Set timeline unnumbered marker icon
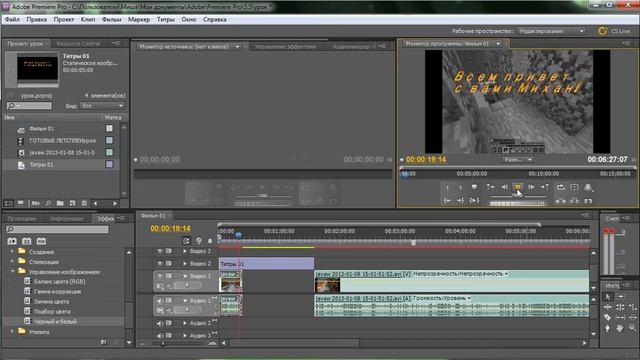The width and height of the screenshot is (640, 360). pos(210,241)
